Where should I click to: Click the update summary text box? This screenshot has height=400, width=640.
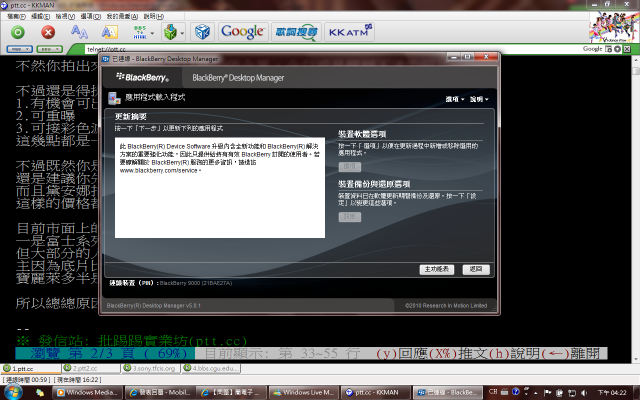[x=220, y=188]
